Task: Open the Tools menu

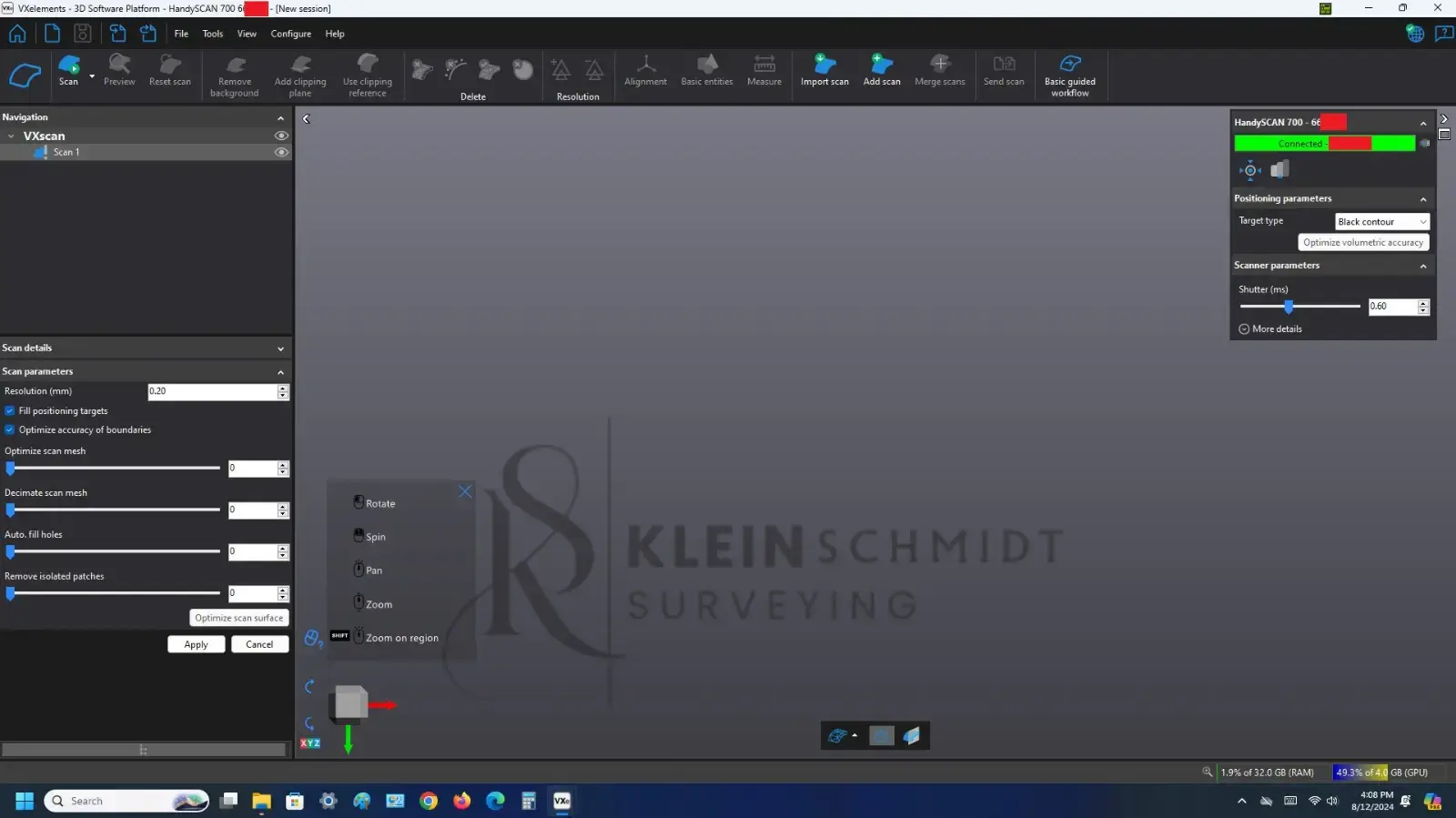Action: click(212, 34)
